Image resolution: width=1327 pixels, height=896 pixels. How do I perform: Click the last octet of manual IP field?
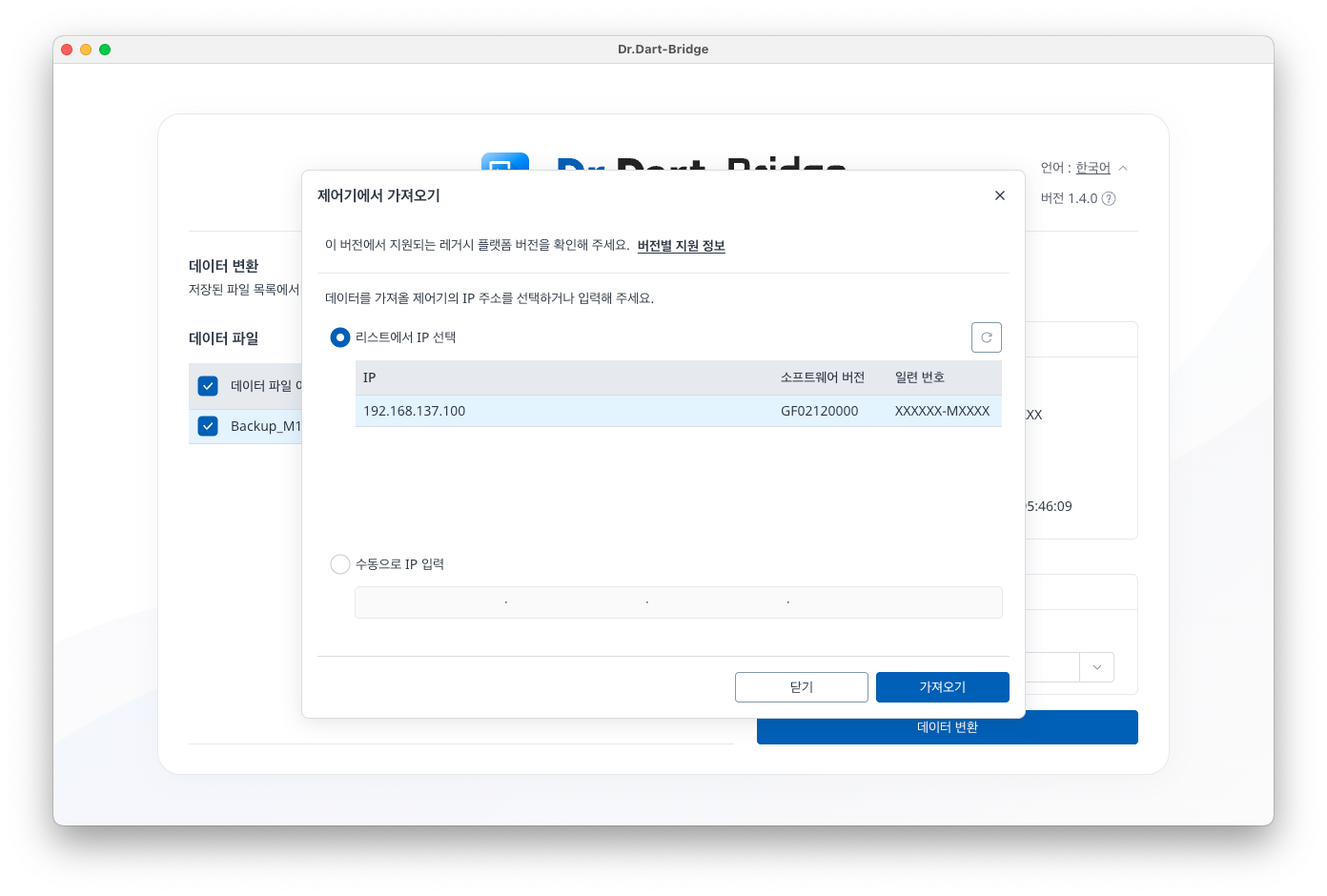[894, 602]
